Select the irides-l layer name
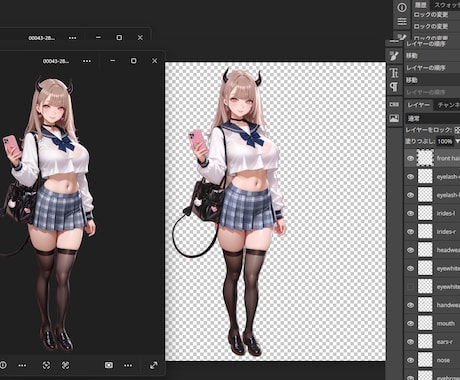460x380 pixels. point(446,213)
